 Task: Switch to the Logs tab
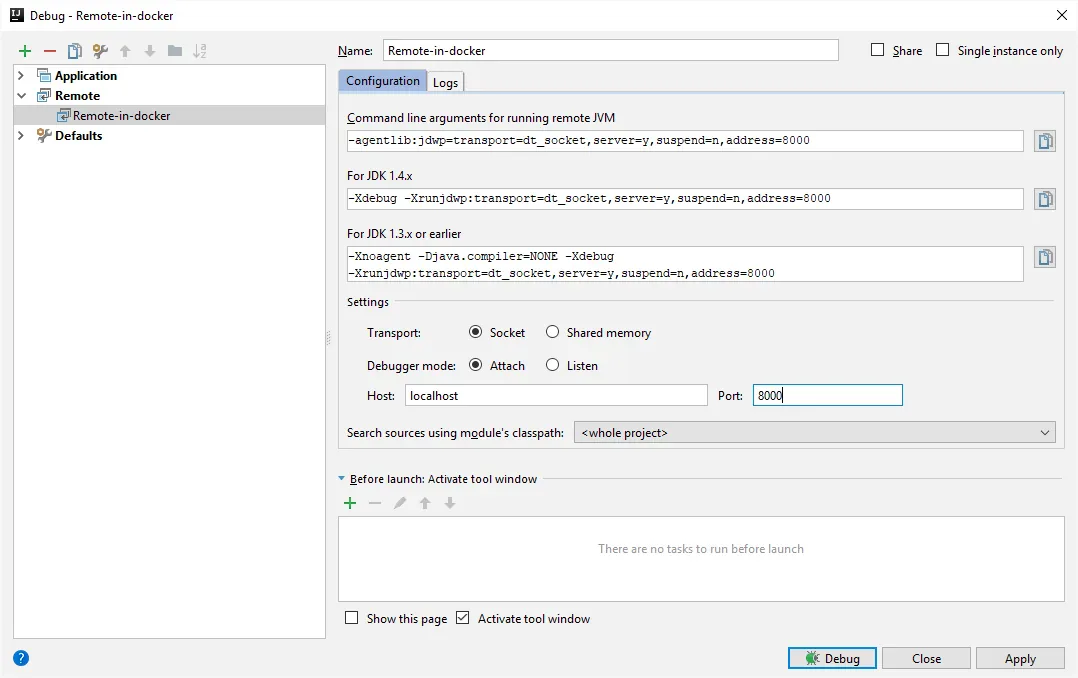pos(446,83)
